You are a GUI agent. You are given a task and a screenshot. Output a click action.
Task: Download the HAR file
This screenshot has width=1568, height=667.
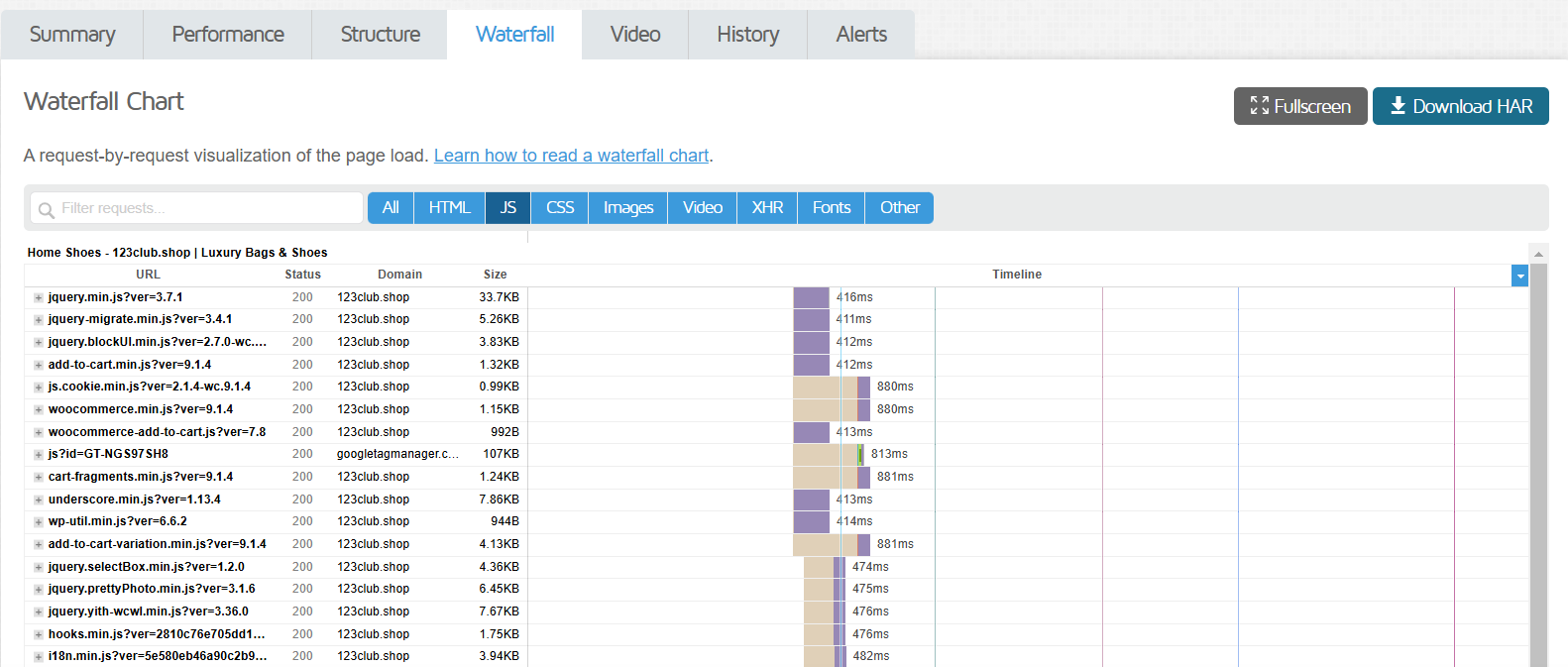click(1460, 106)
